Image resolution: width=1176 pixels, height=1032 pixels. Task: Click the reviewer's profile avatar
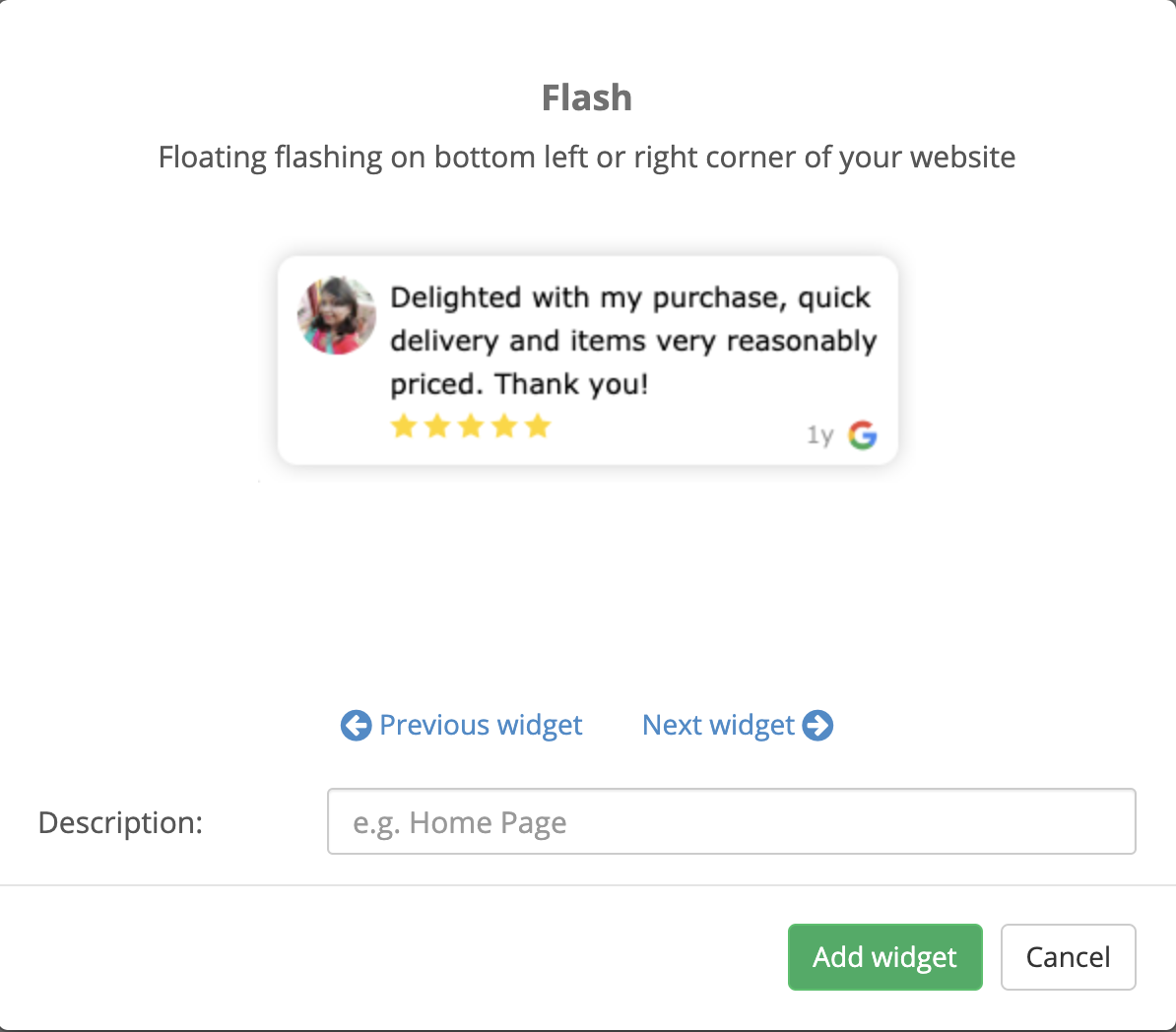click(337, 315)
